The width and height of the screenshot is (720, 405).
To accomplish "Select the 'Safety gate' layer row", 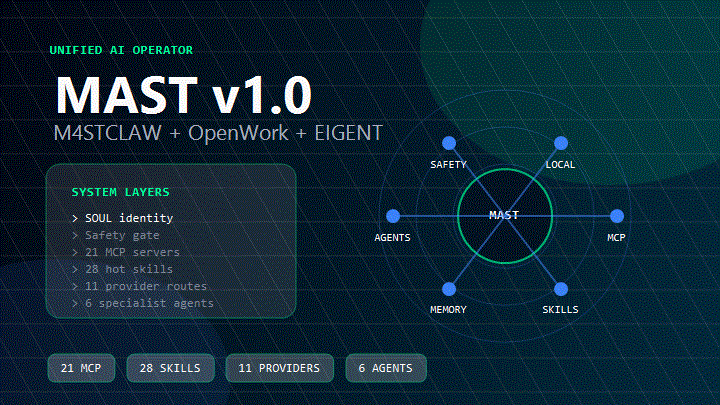I will pyautogui.click(x=116, y=235).
